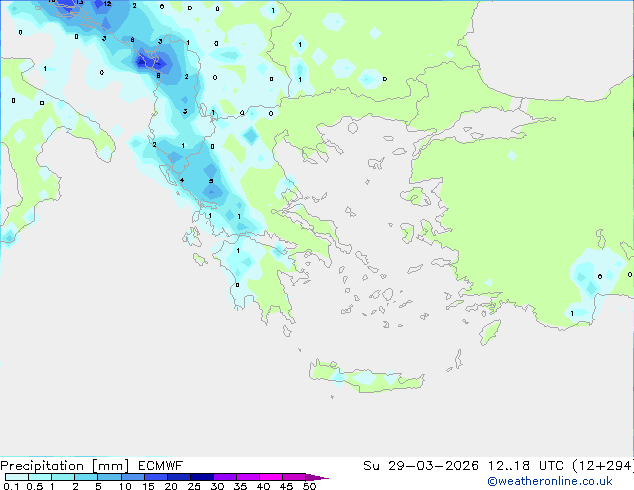
Task: Click the island of Crete on the map
Action: tap(366, 377)
